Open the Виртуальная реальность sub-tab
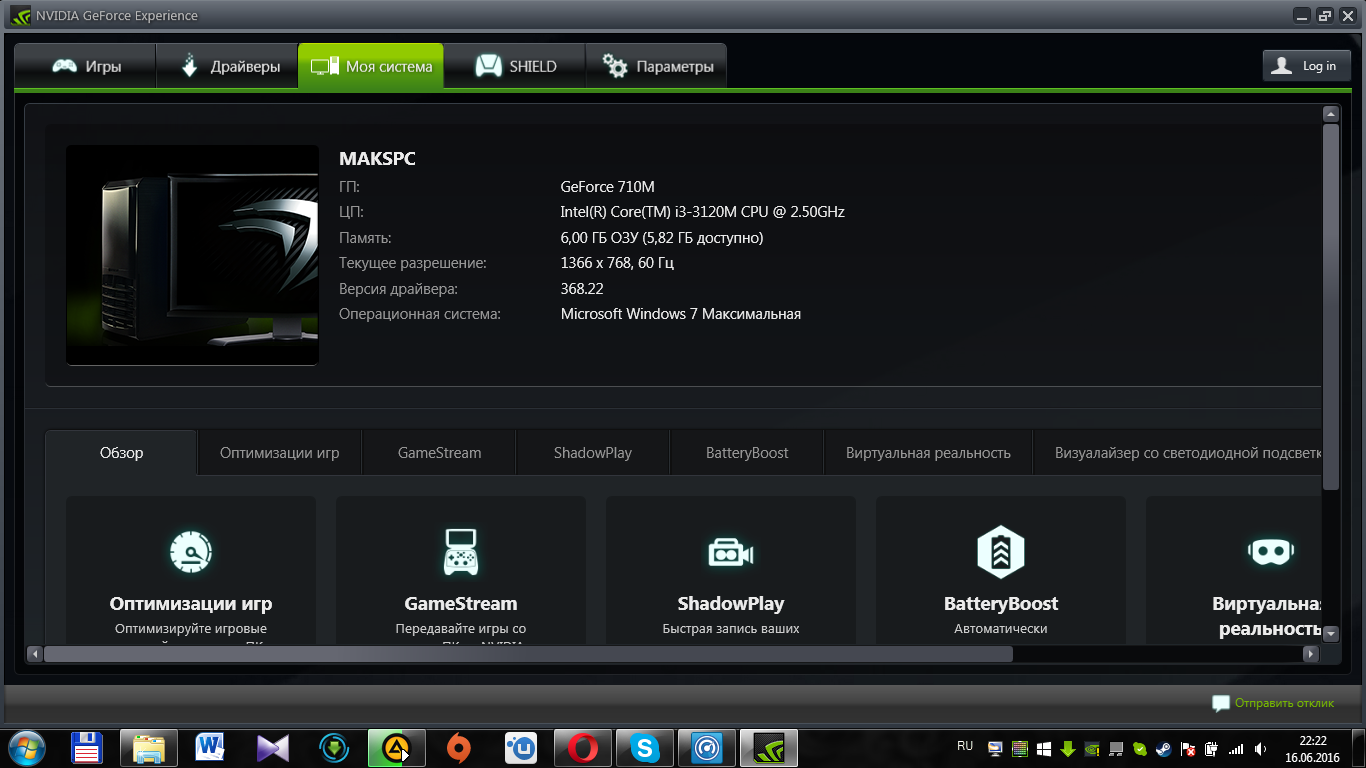1366x768 pixels. click(x=928, y=453)
